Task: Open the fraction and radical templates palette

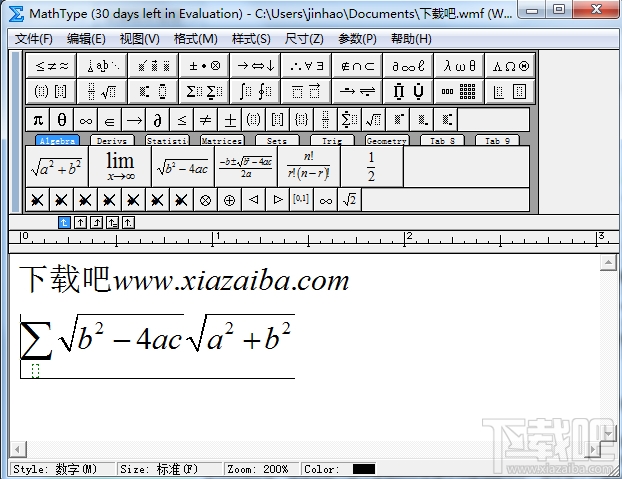Action: (x=102, y=92)
